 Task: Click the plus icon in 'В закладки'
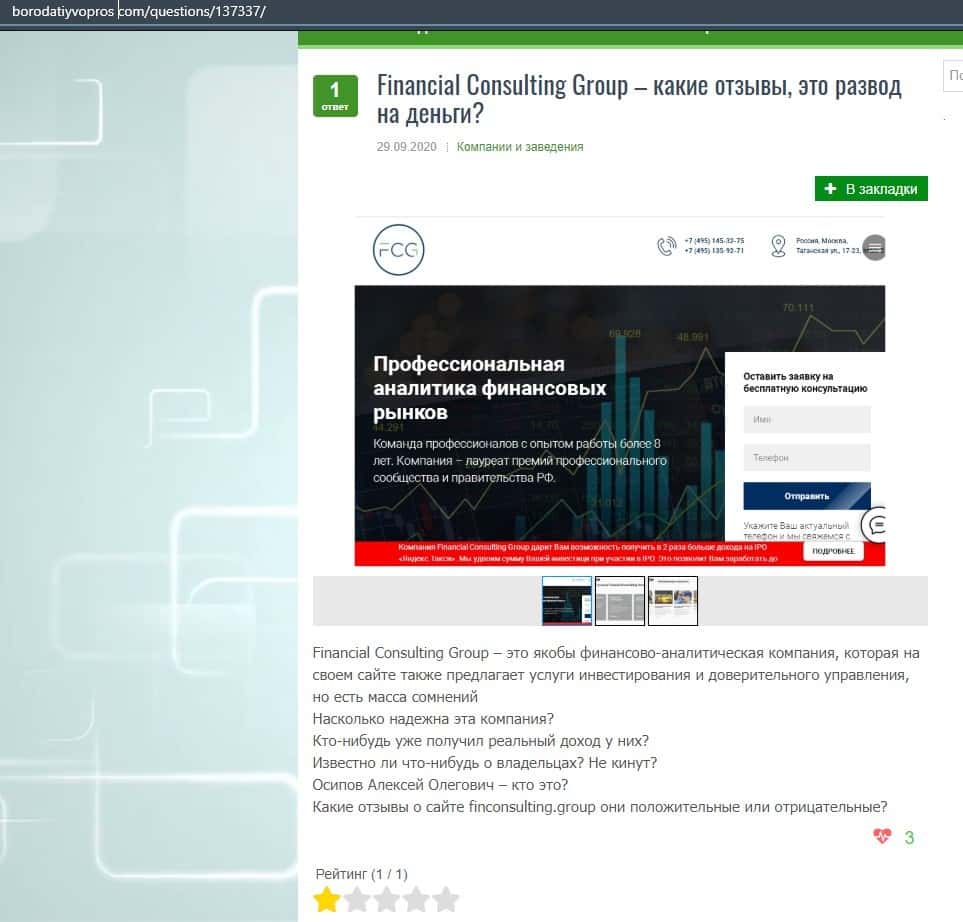point(830,189)
